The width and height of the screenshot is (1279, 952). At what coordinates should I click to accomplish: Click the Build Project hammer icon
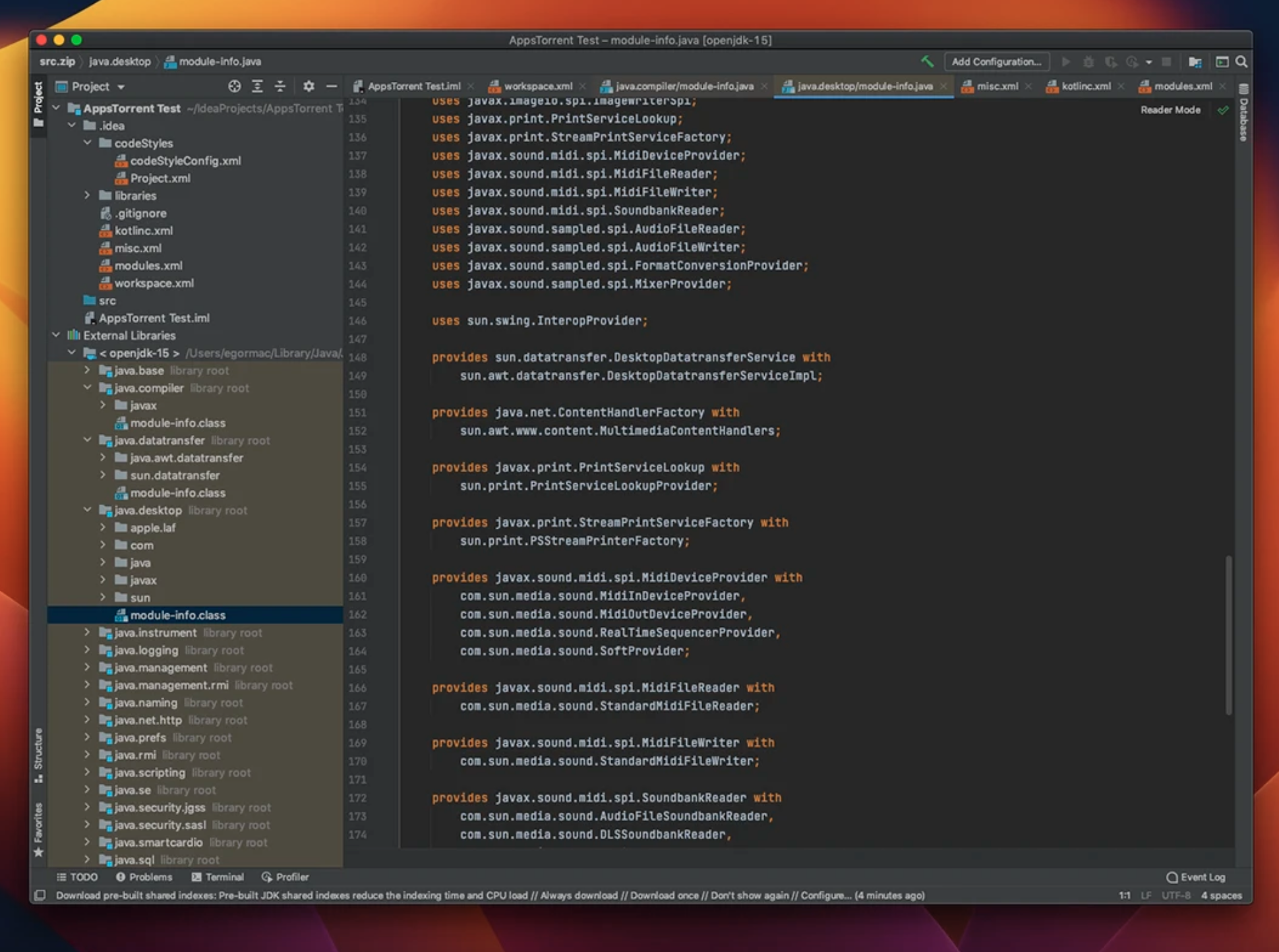[x=928, y=61]
